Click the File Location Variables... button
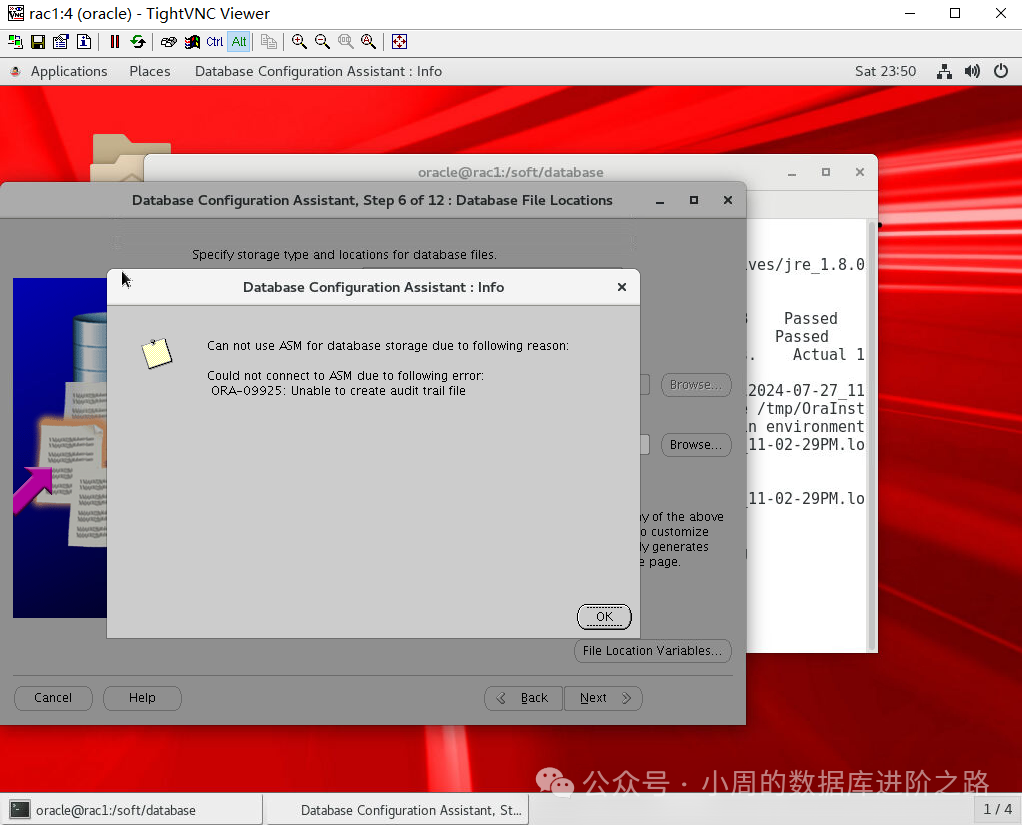The width and height of the screenshot is (1022, 825). click(x=652, y=650)
